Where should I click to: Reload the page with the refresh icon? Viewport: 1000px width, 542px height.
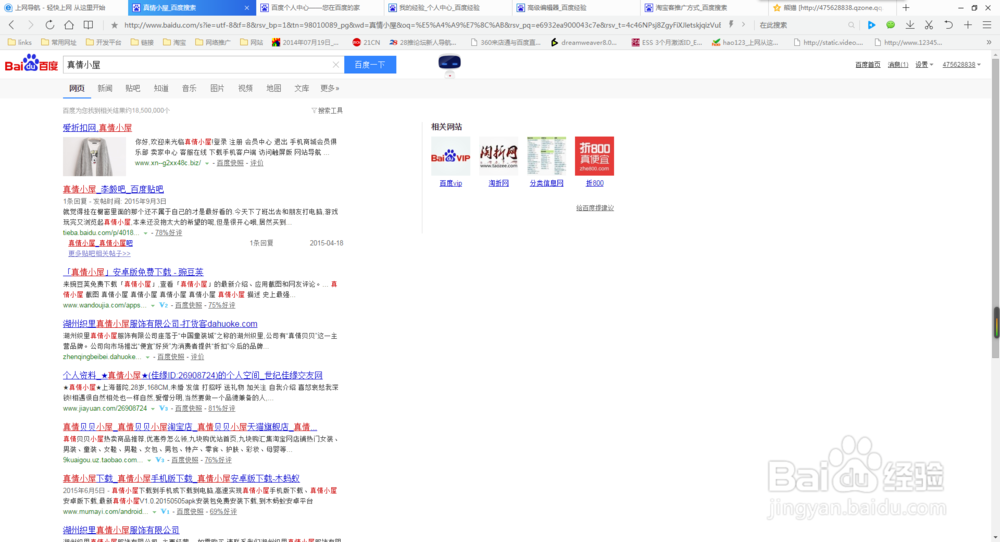pos(49,25)
